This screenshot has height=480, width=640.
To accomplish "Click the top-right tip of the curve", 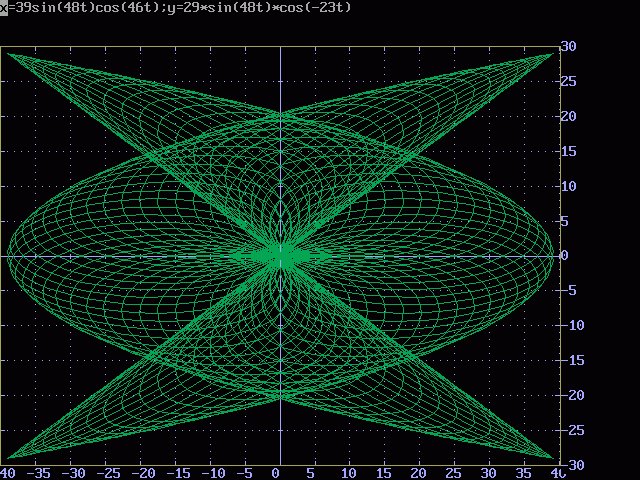I will tap(552, 53).
